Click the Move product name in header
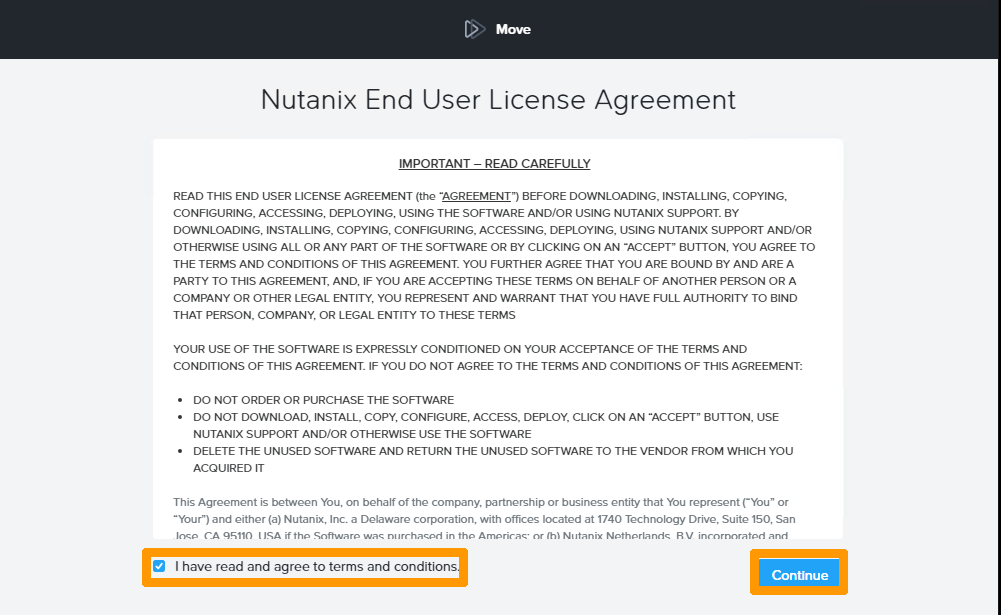The image size is (1001, 615). (513, 29)
